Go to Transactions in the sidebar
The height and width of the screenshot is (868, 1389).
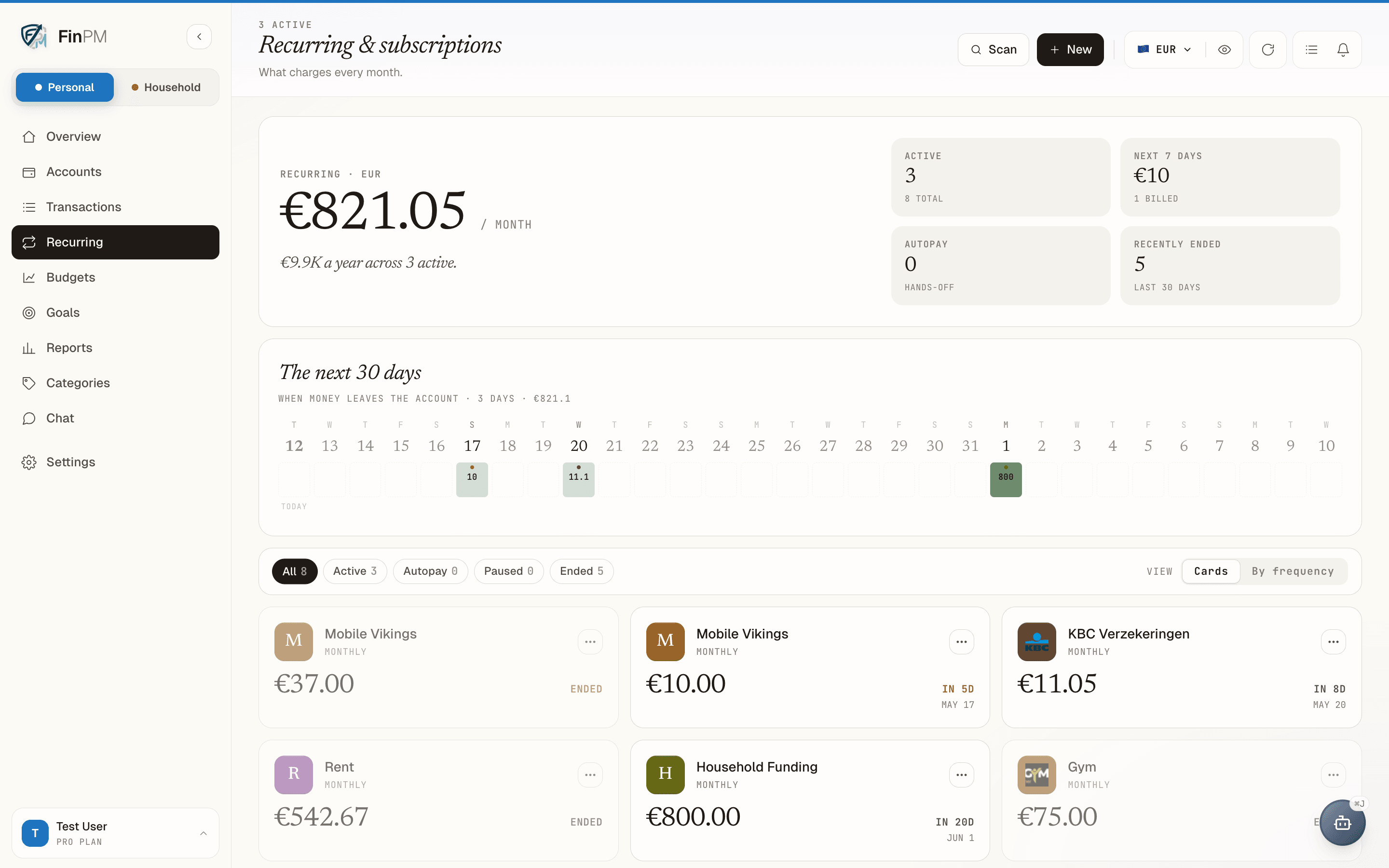[115, 207]
